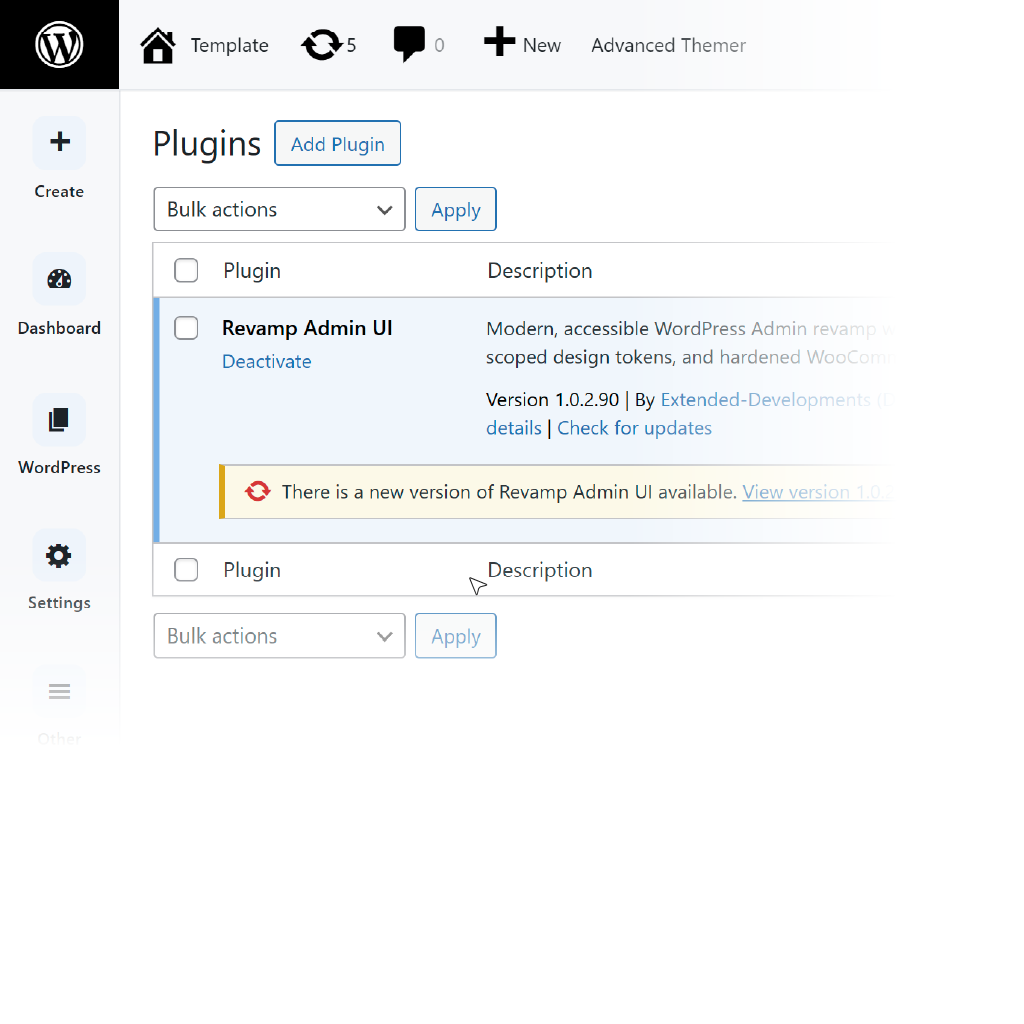Image resolution: width=1024 pixels, height=1024 pixels.
Task: Open the Create sidebar icon
Action: (59, 143)
